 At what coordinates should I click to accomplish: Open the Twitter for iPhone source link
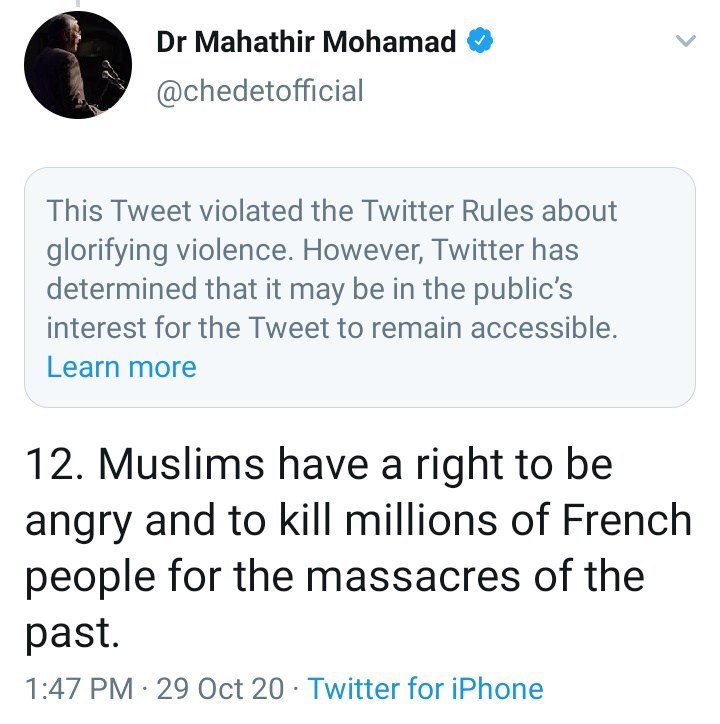pyautogui.click(x=425, y=689)
